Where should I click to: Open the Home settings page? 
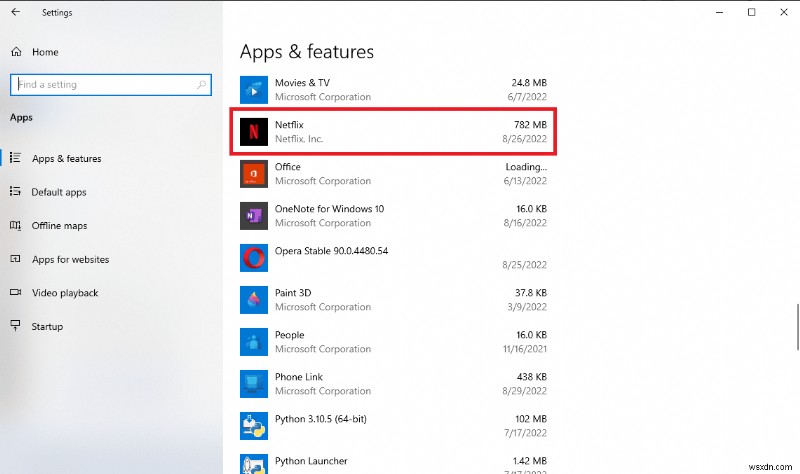[45, 51]
